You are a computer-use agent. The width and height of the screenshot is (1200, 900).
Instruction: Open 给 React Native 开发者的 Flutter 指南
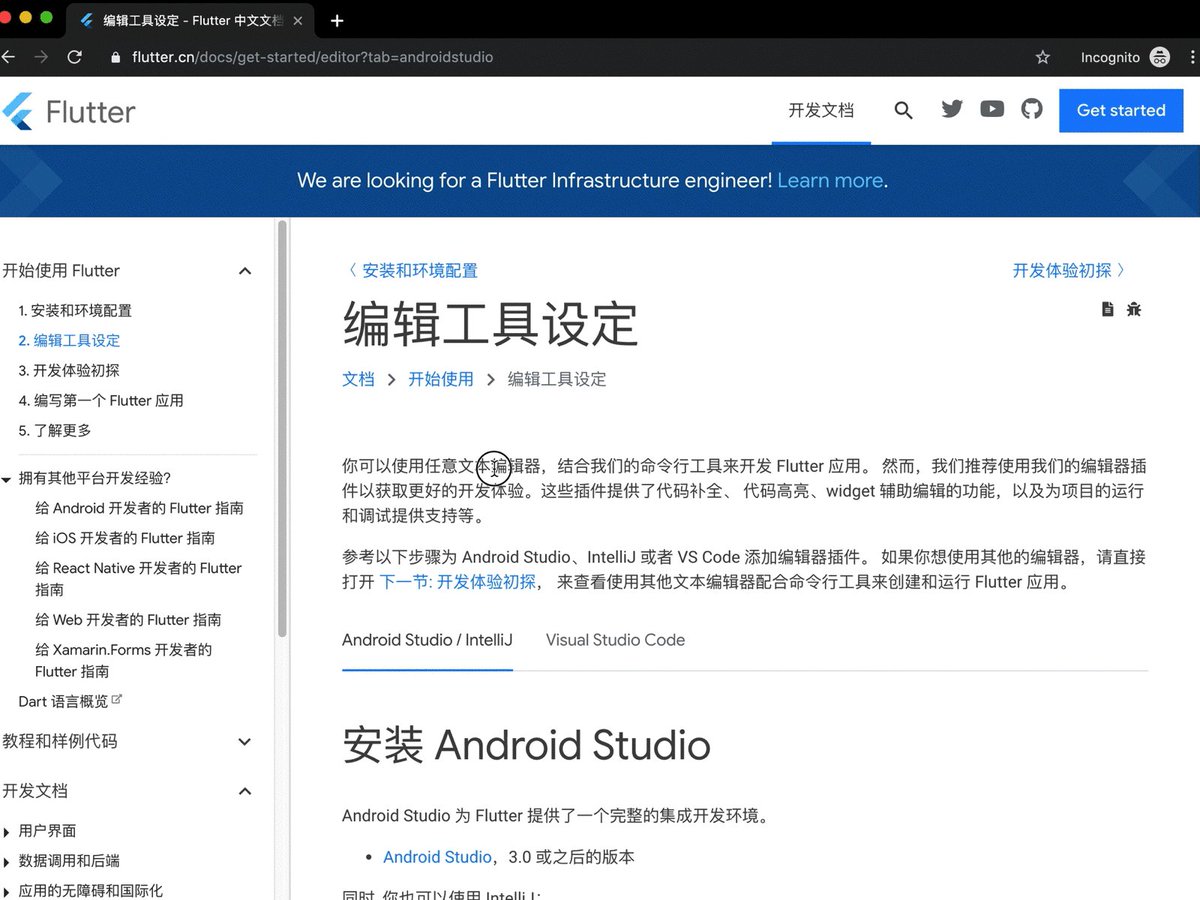(139, 579)
